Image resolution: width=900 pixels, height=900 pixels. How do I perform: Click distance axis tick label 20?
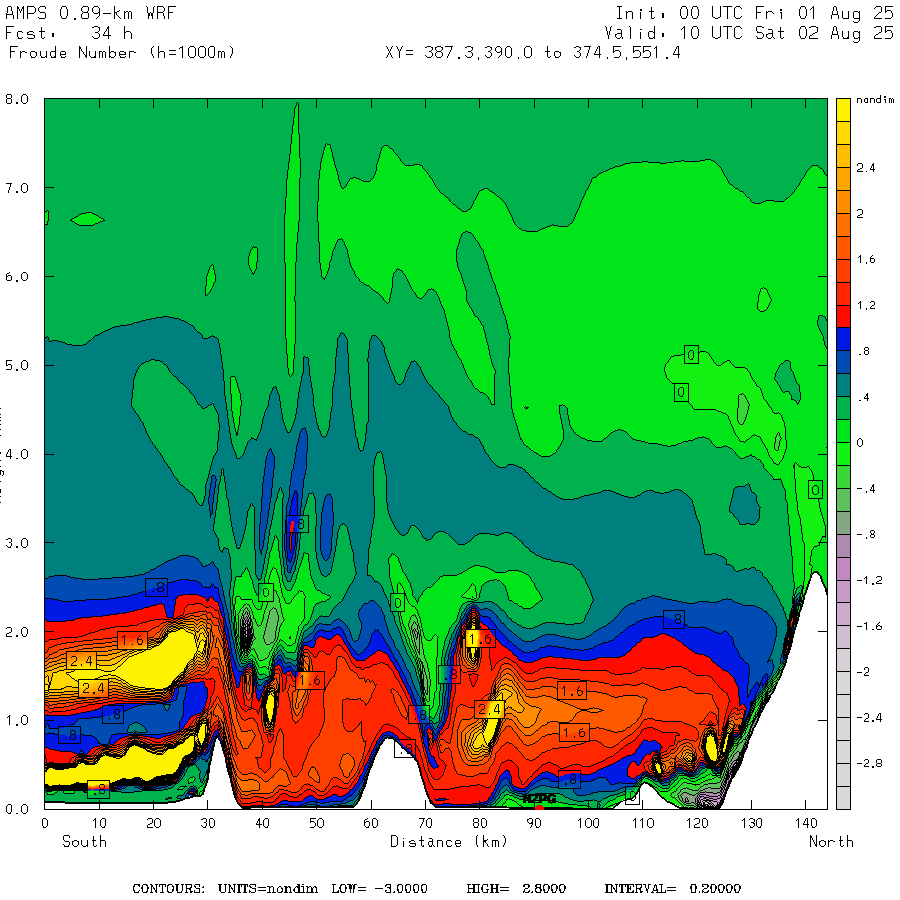pos(153,823)
